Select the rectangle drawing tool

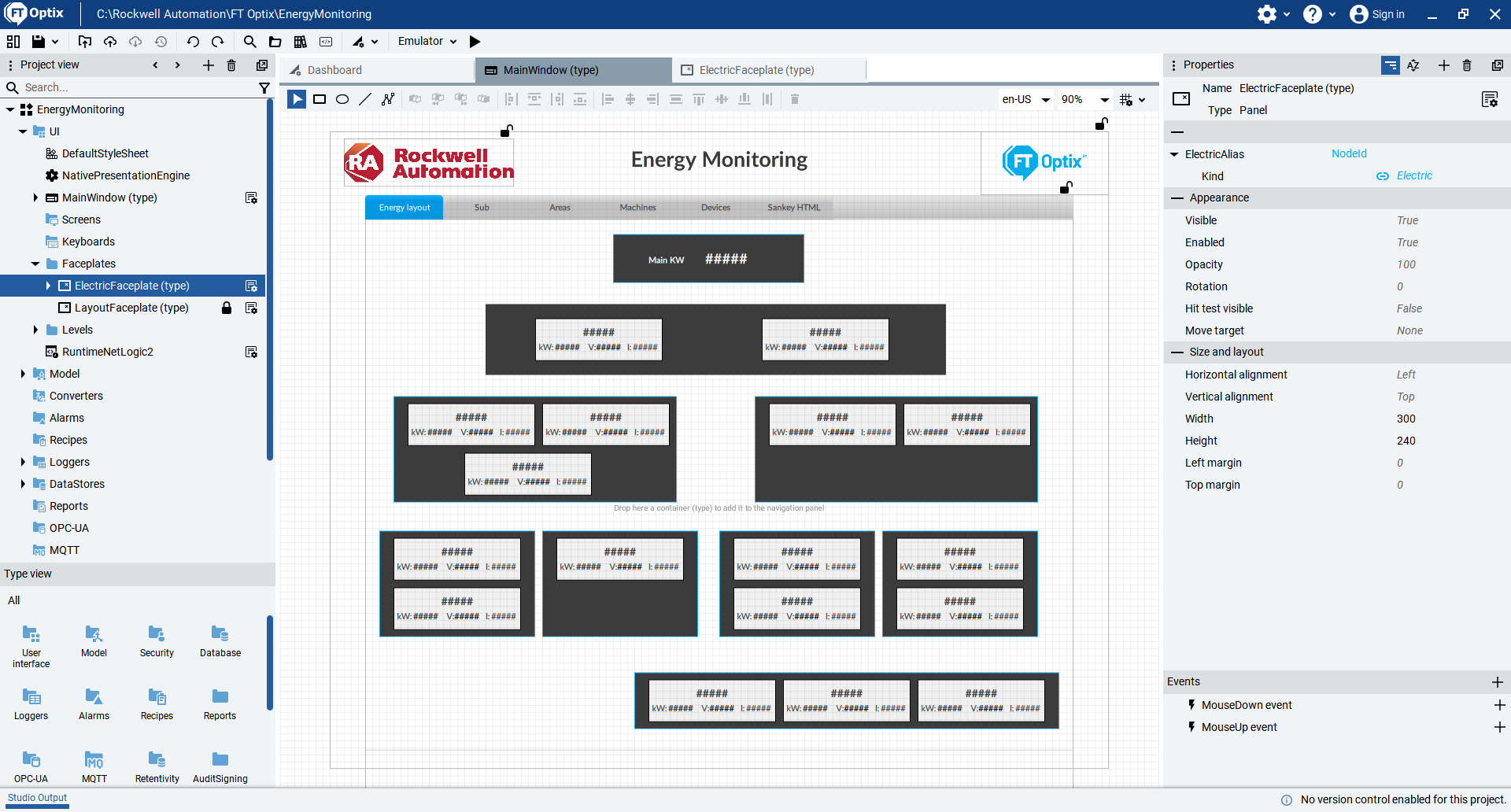[x=320, y=99]
